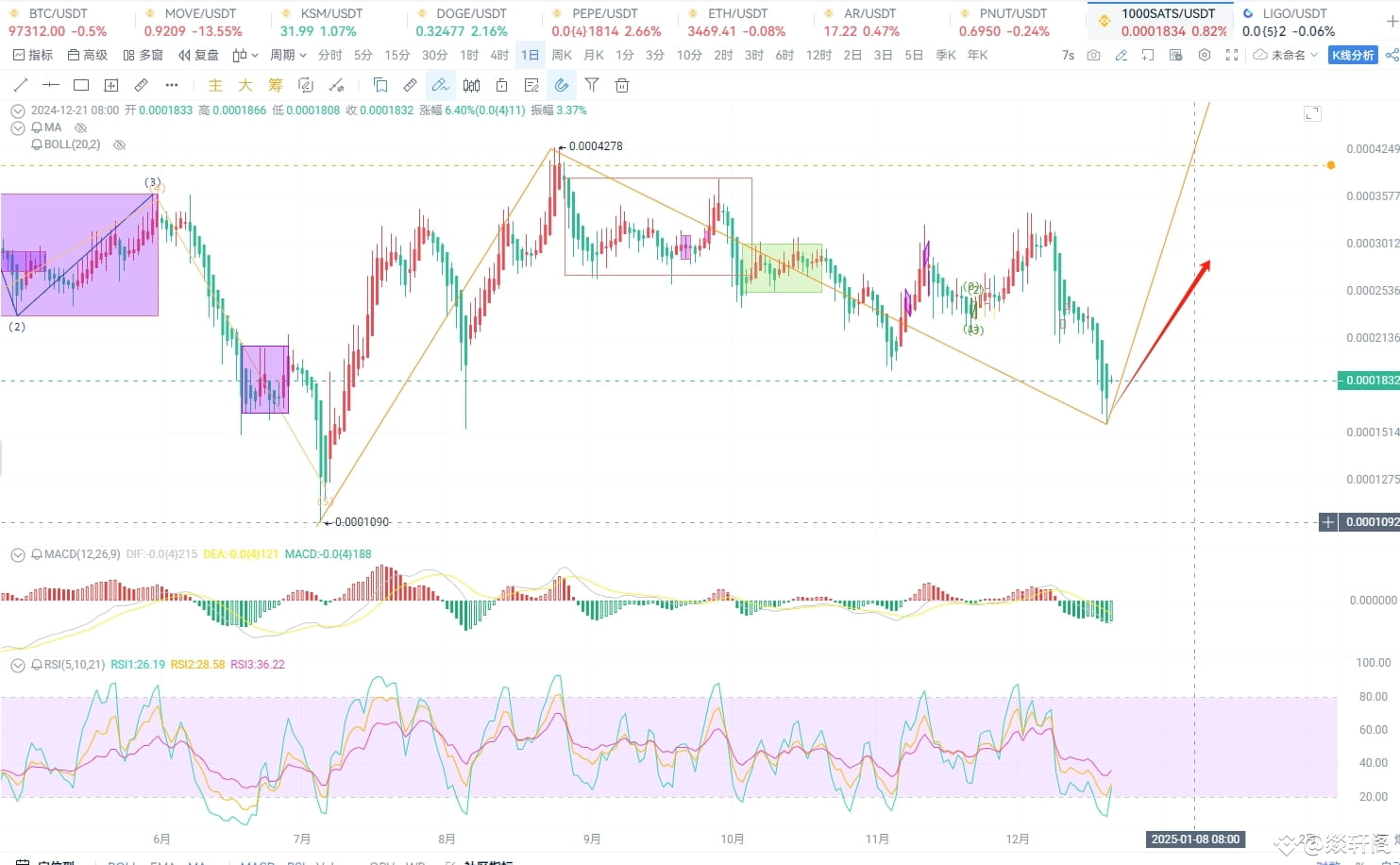The image size is (1400, 865).
Task: Take a snapshot using the camera icon
Action: [1093, 56]
